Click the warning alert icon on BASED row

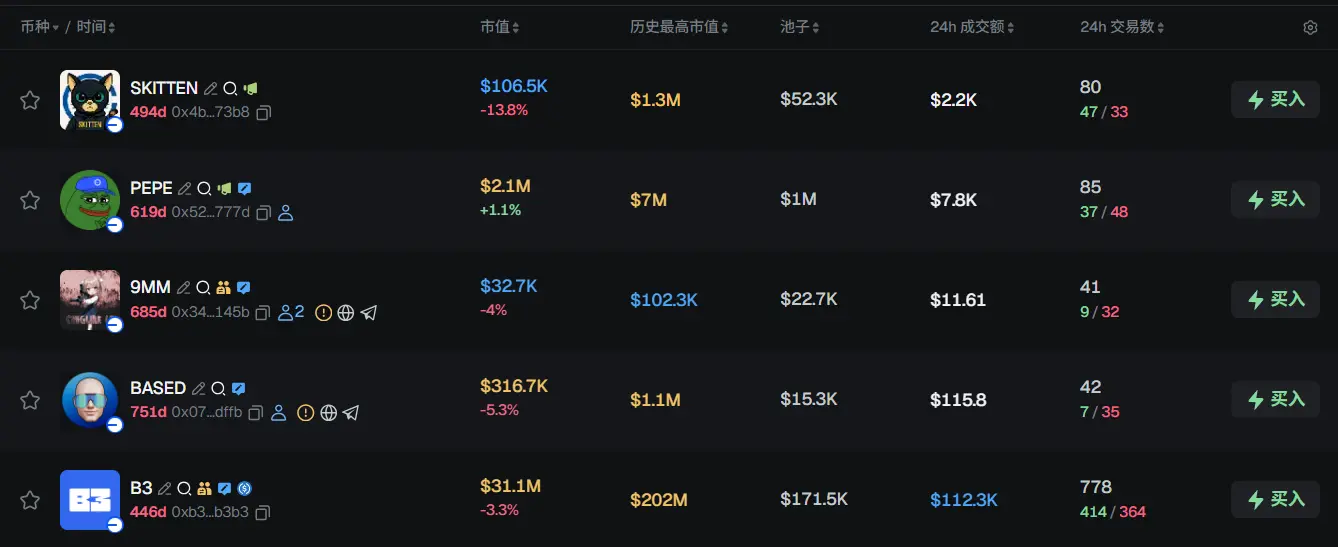[x=306, y=413]
